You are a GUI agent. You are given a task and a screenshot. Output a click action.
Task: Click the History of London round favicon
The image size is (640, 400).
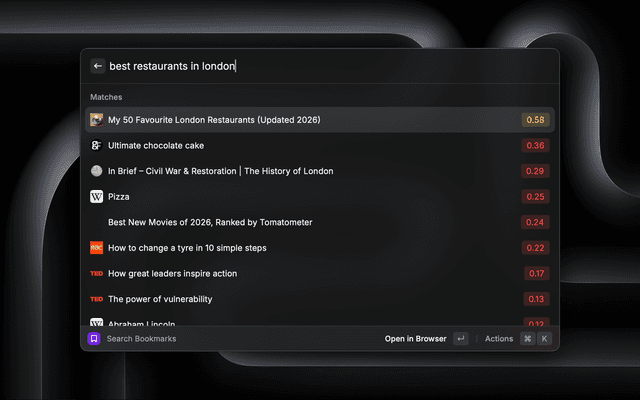point(96,171)
